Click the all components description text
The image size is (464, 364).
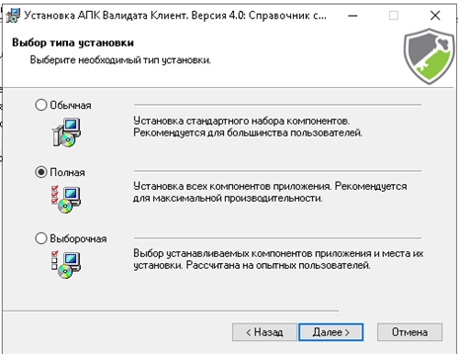tap(270, 192)
